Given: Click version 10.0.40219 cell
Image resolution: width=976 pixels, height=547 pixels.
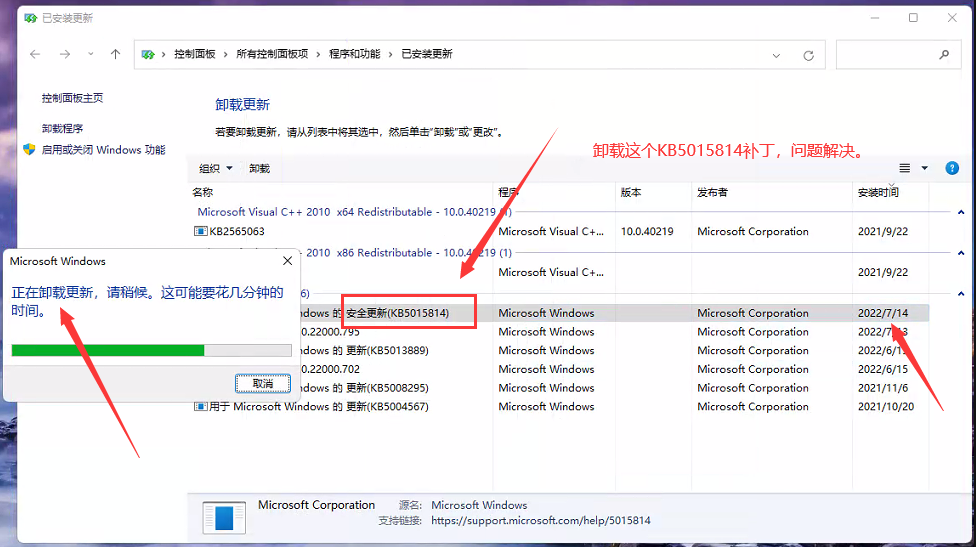Looking at the screenshot, I should [647, 231].
